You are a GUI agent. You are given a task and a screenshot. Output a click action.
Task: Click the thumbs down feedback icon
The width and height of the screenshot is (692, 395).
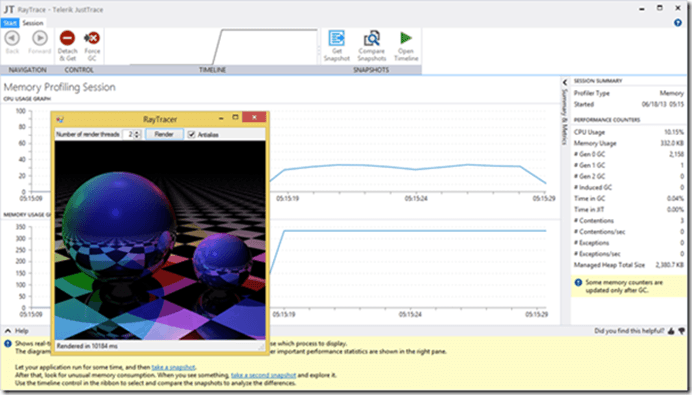click(x=682, y=331)
